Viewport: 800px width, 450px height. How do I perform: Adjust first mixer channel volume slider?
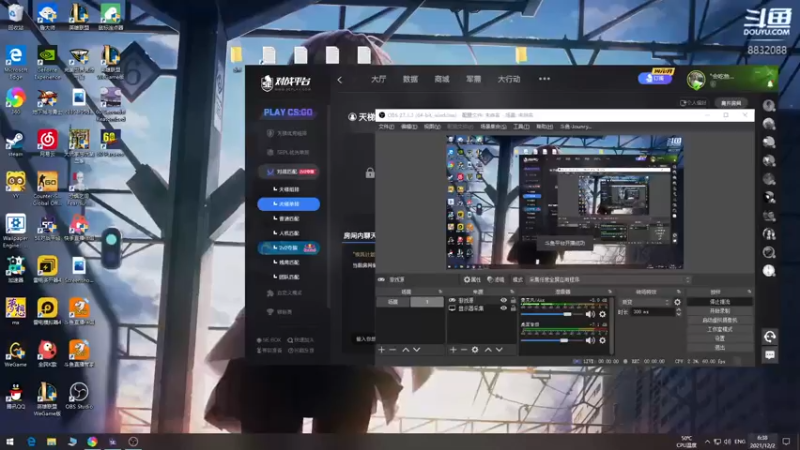pyautogui.click(x=552, y=314)
